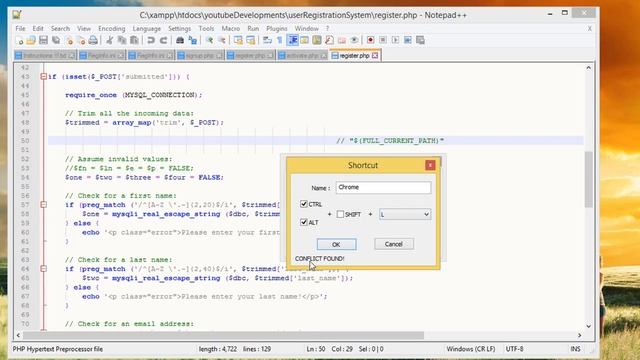This screenshot has width=640, height=360.
Task: Create a new document with New icon
Action: (x=19, y=40)
